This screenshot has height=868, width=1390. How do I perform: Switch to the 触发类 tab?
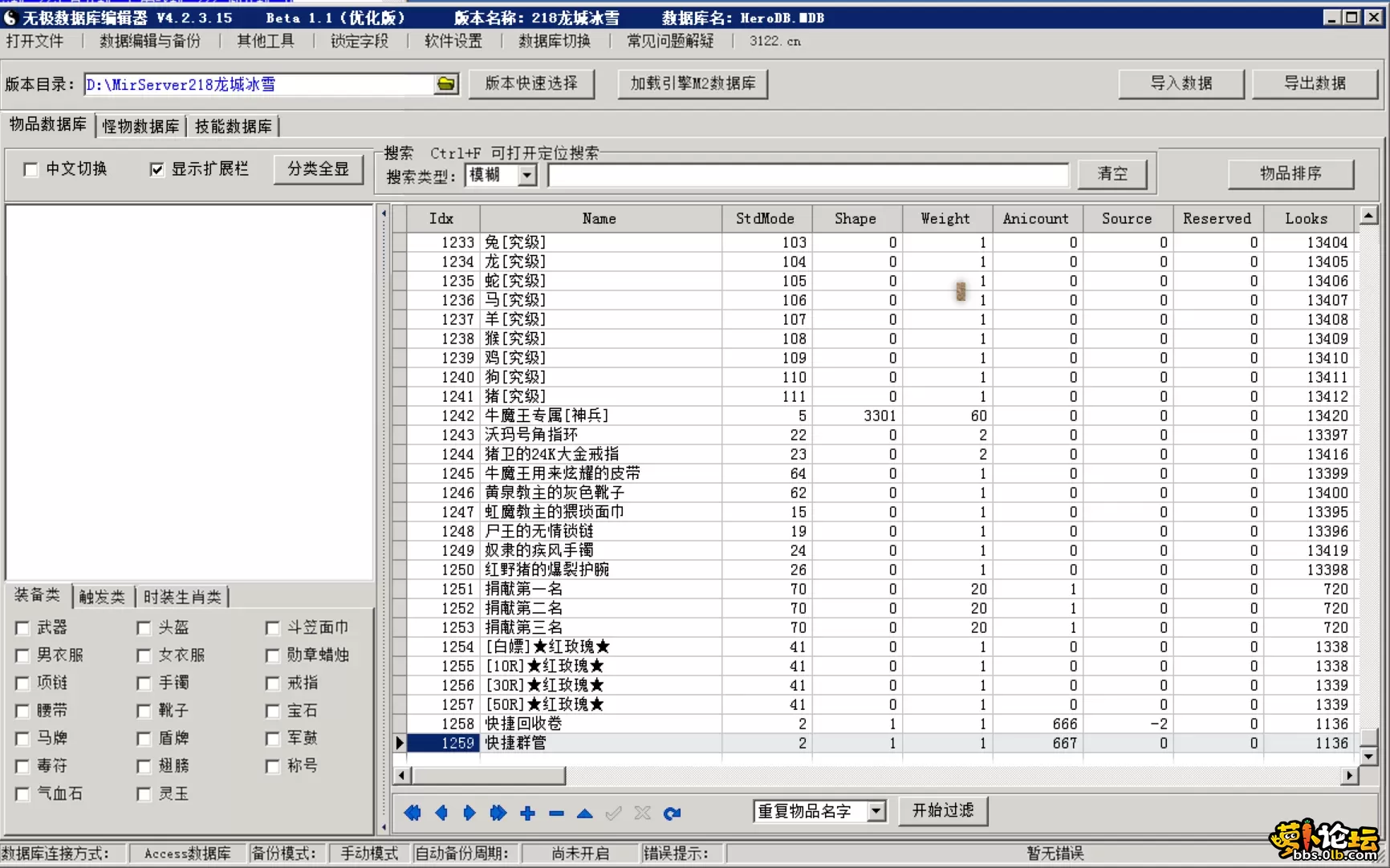click(102, 597)
